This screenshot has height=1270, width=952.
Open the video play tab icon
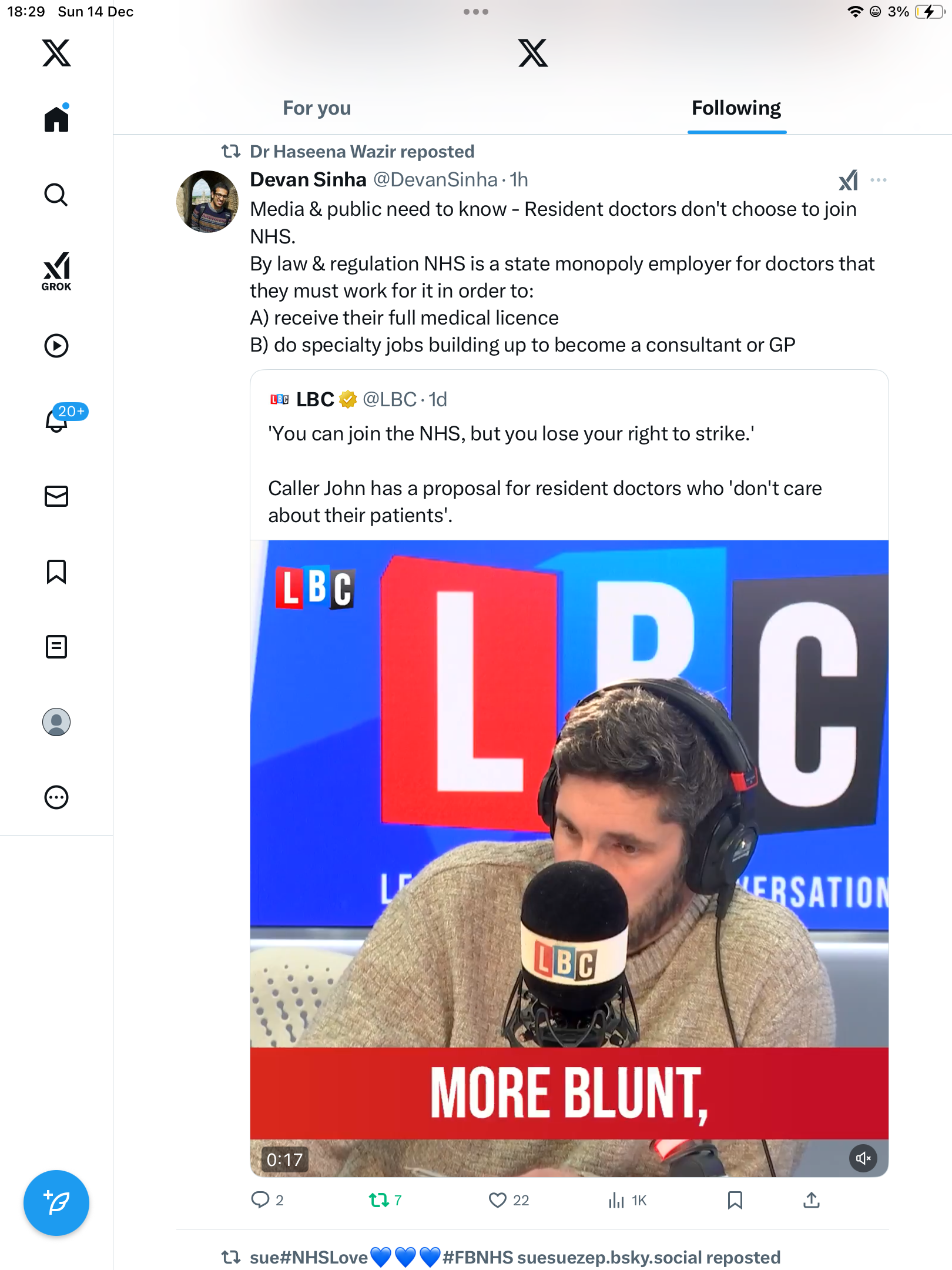[56, 346]
